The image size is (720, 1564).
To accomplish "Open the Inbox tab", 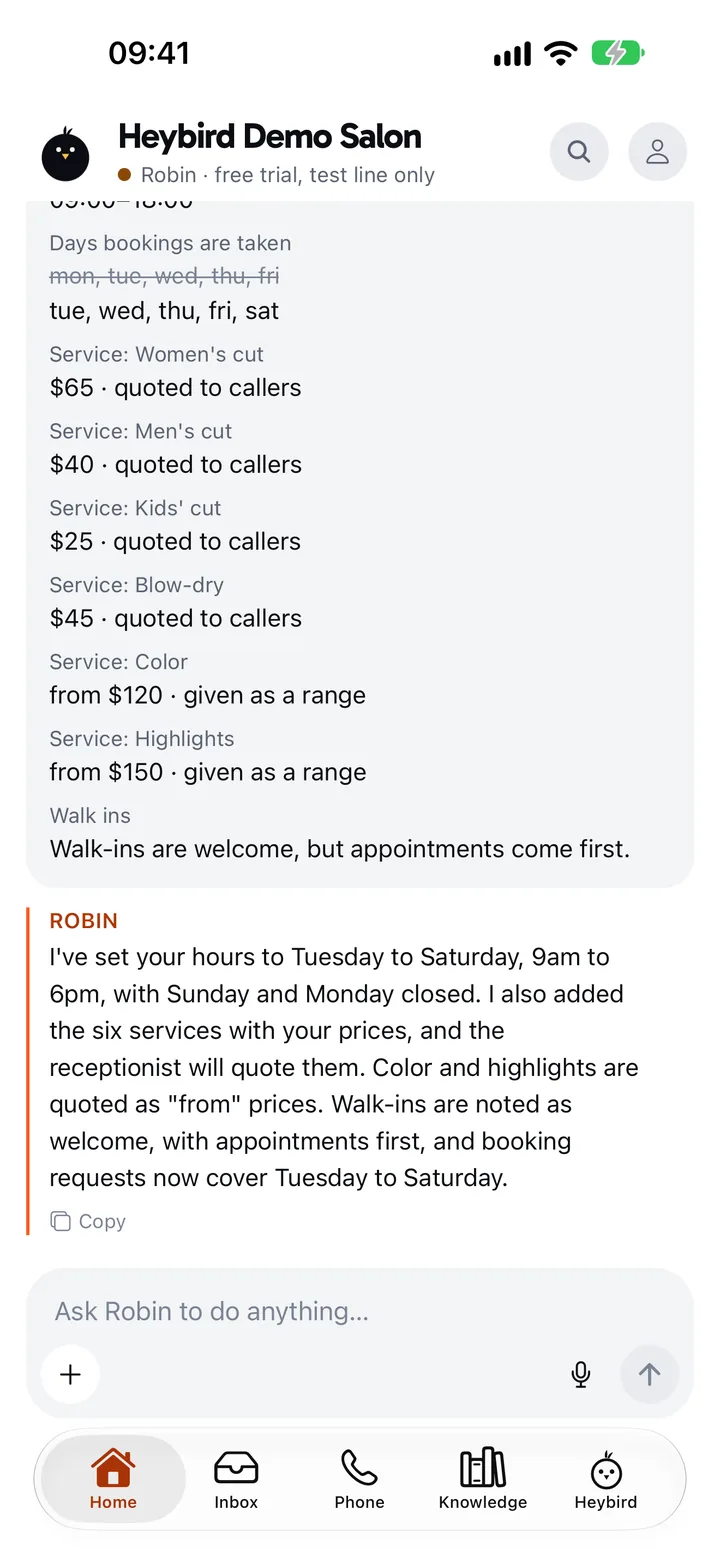I will (236, 1479).
